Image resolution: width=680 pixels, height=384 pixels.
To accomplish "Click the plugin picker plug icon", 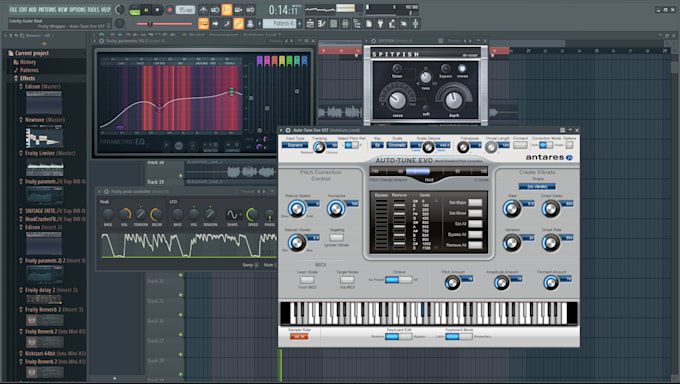I will [380, 23].
